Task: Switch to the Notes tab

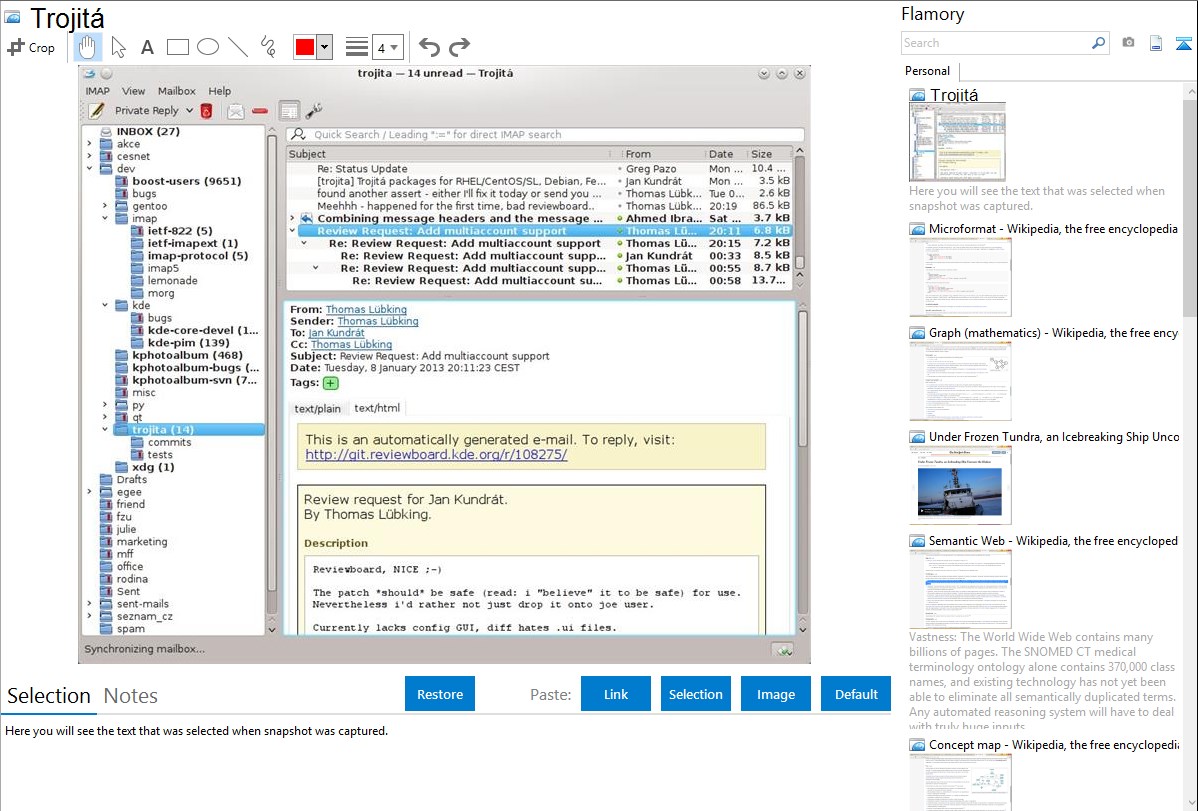Action: tap(130, 696)
